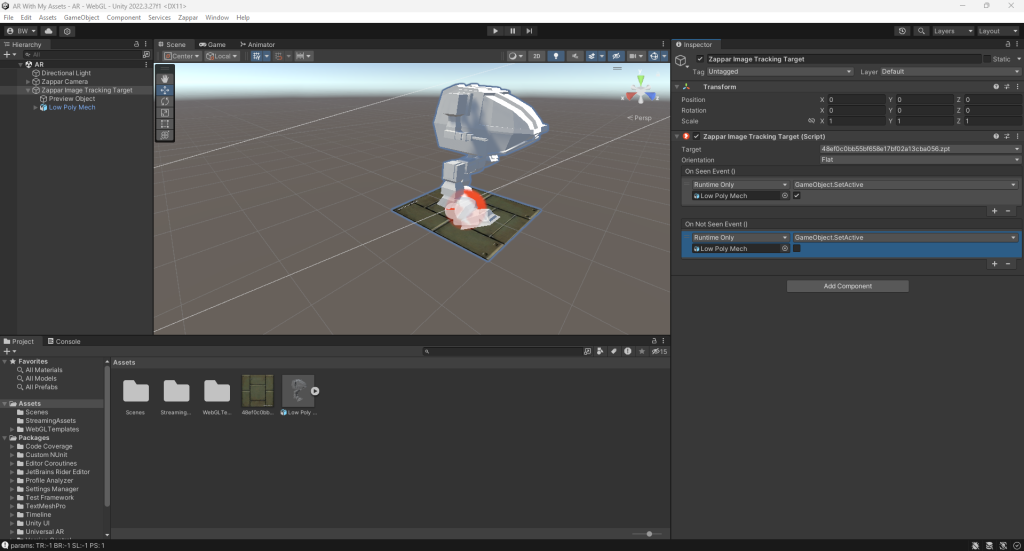The image size is (1024, 551).
Task: Click the cloud services icon
Action: click(x=48, y=31)
